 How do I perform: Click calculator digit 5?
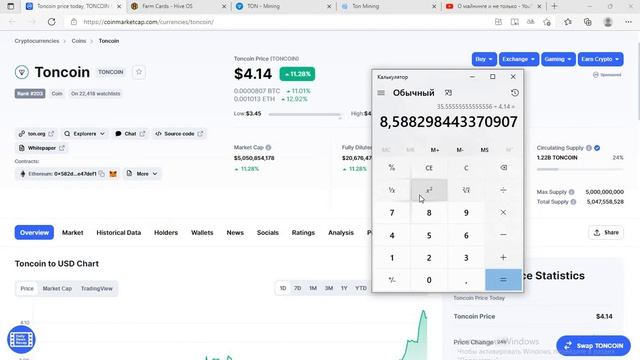pyautogui.click(x=429, y=235)
